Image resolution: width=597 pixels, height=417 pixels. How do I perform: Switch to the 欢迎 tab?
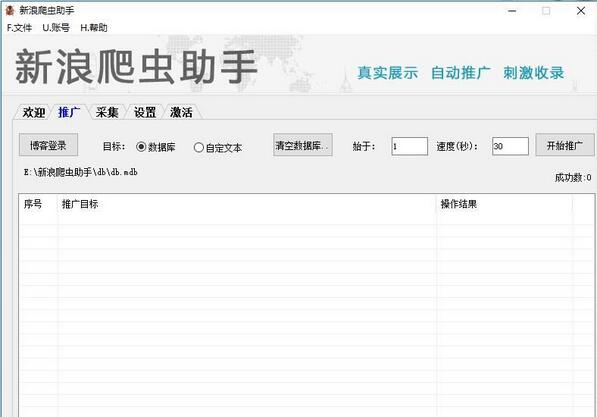(x=34, y=112)
